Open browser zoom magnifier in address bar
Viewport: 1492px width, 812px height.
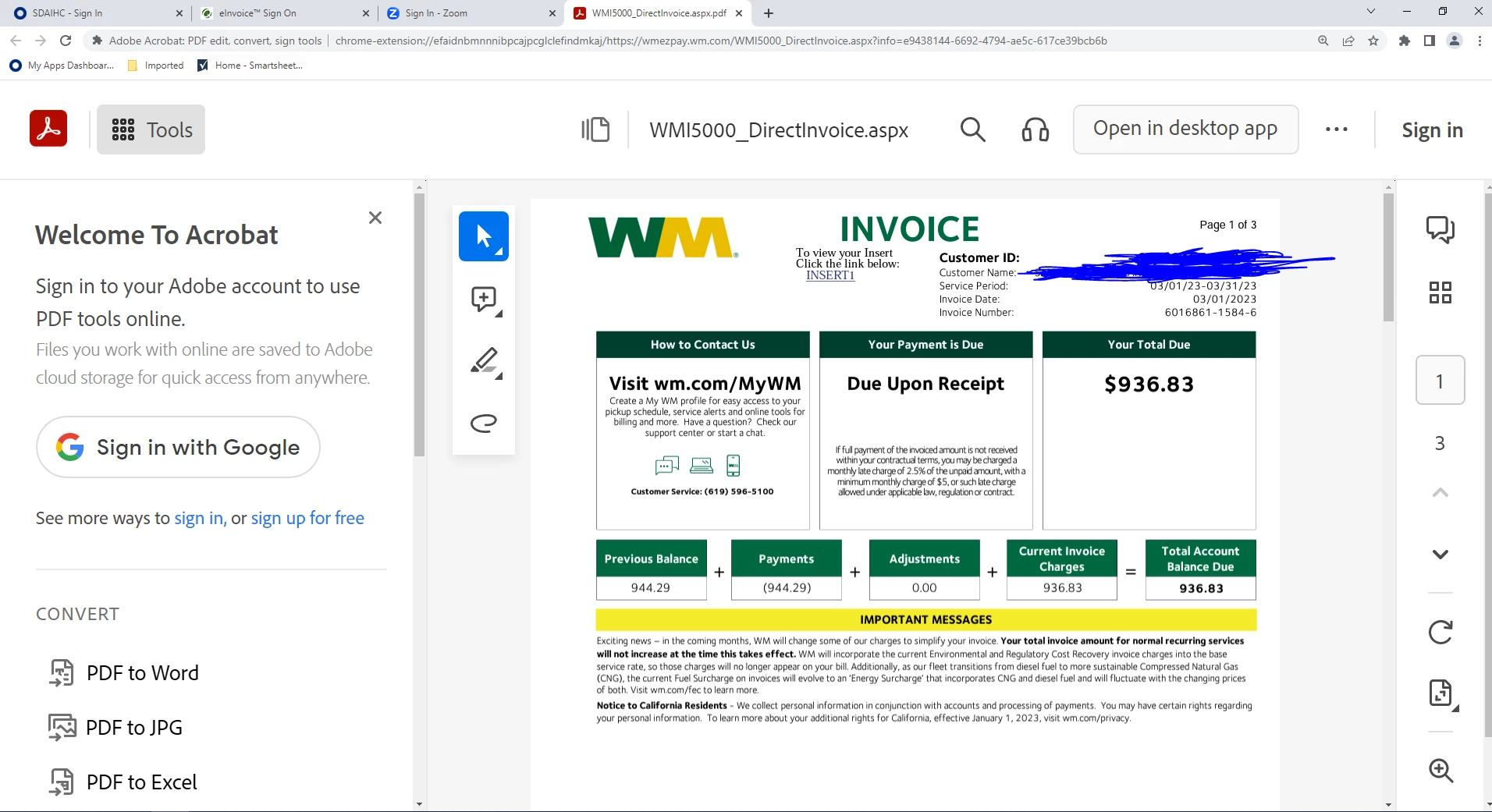click(1323, 41)
